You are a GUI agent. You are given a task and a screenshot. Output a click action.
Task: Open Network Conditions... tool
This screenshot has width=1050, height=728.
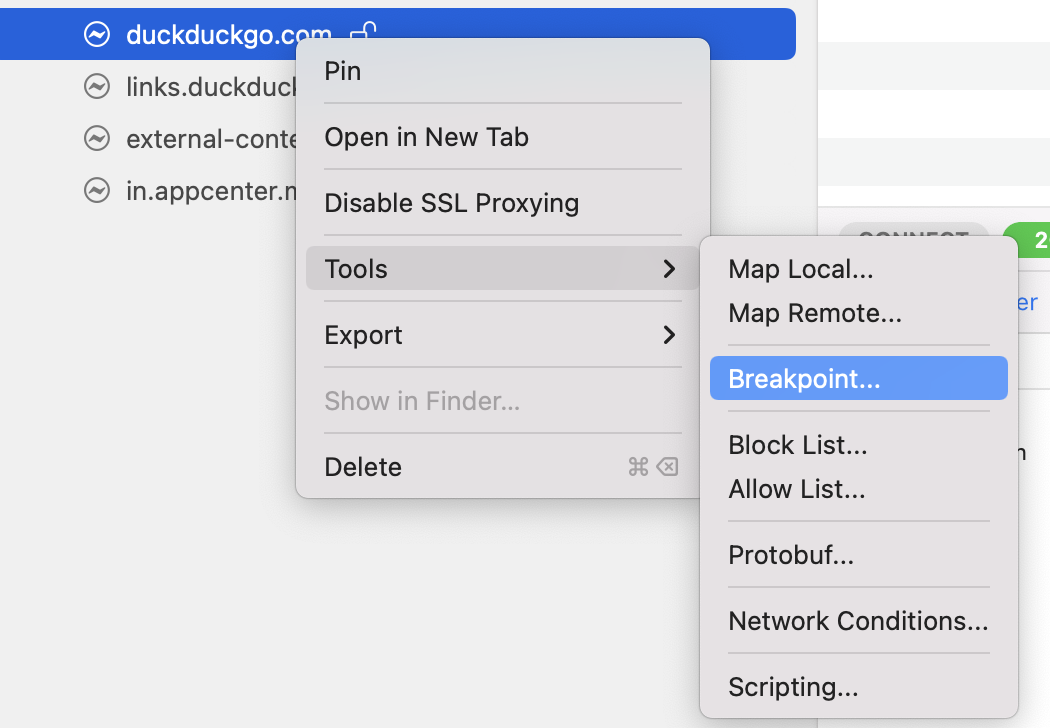tap(858, 621)
